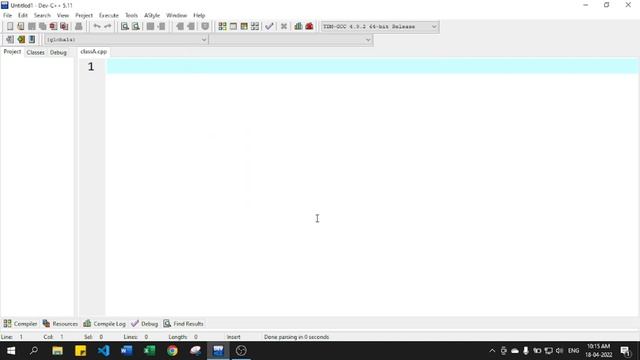Open the Search menu
Screen dimensions: 640x360
(42, 16)
